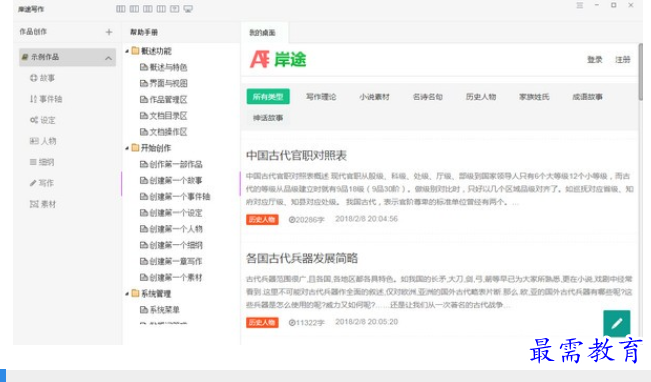Click the fifth title bar icon with box
The width and height of the screenshot is (651, 382).
pyautogui.click(x=174, y=9)
